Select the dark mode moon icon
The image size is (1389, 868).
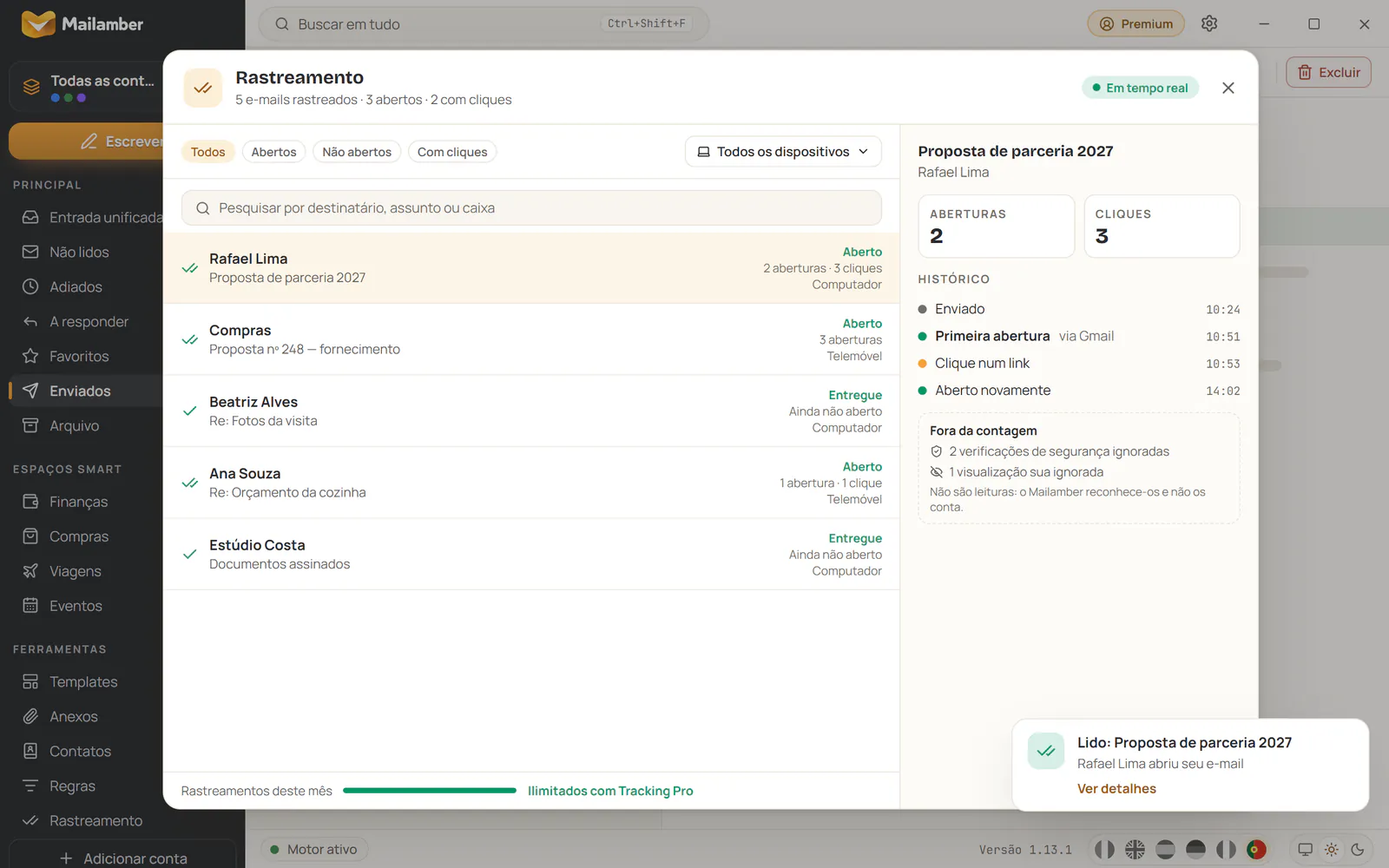pyautogui.click(x=1358, y=850)
